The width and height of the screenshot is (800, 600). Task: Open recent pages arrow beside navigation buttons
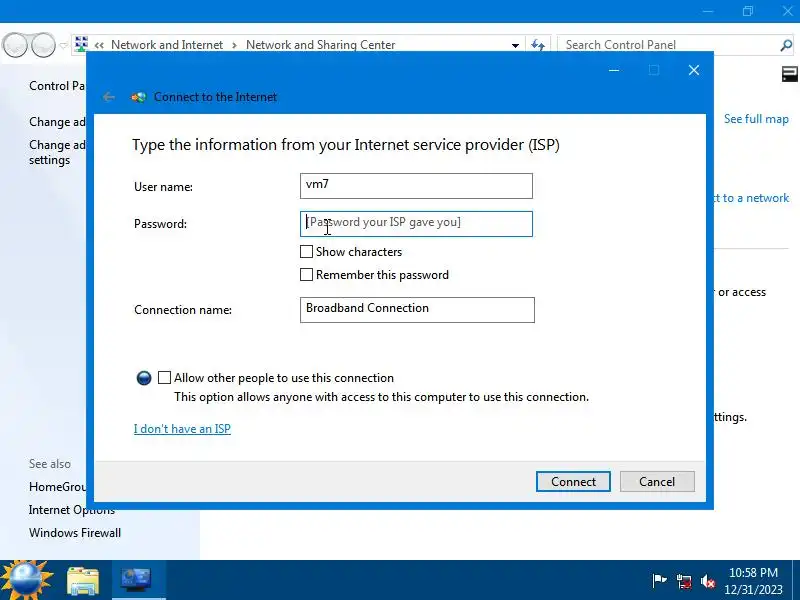click(x=63, y=45)
